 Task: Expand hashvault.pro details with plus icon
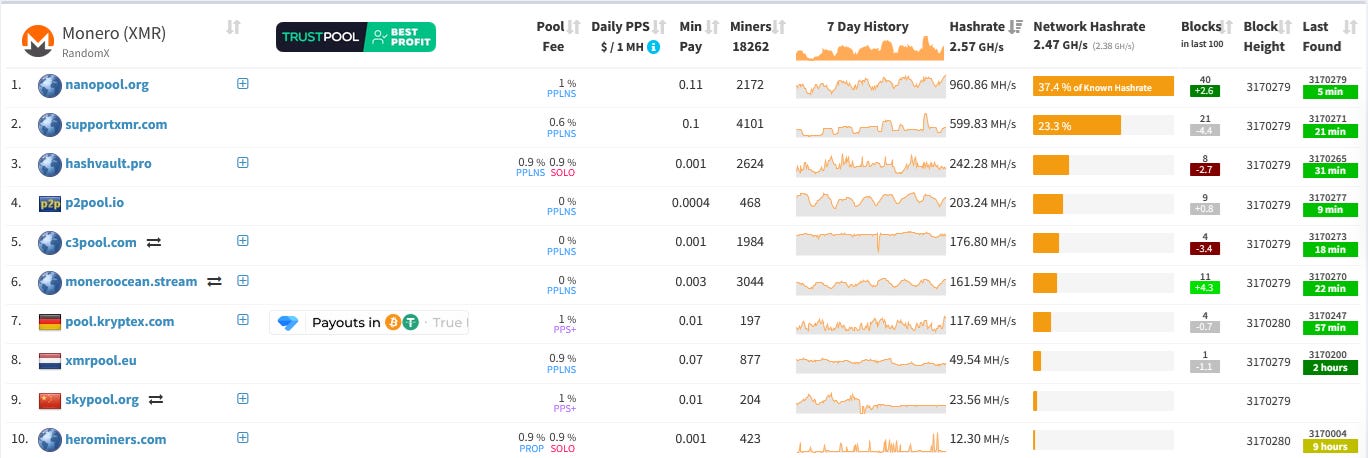[242, 162]
